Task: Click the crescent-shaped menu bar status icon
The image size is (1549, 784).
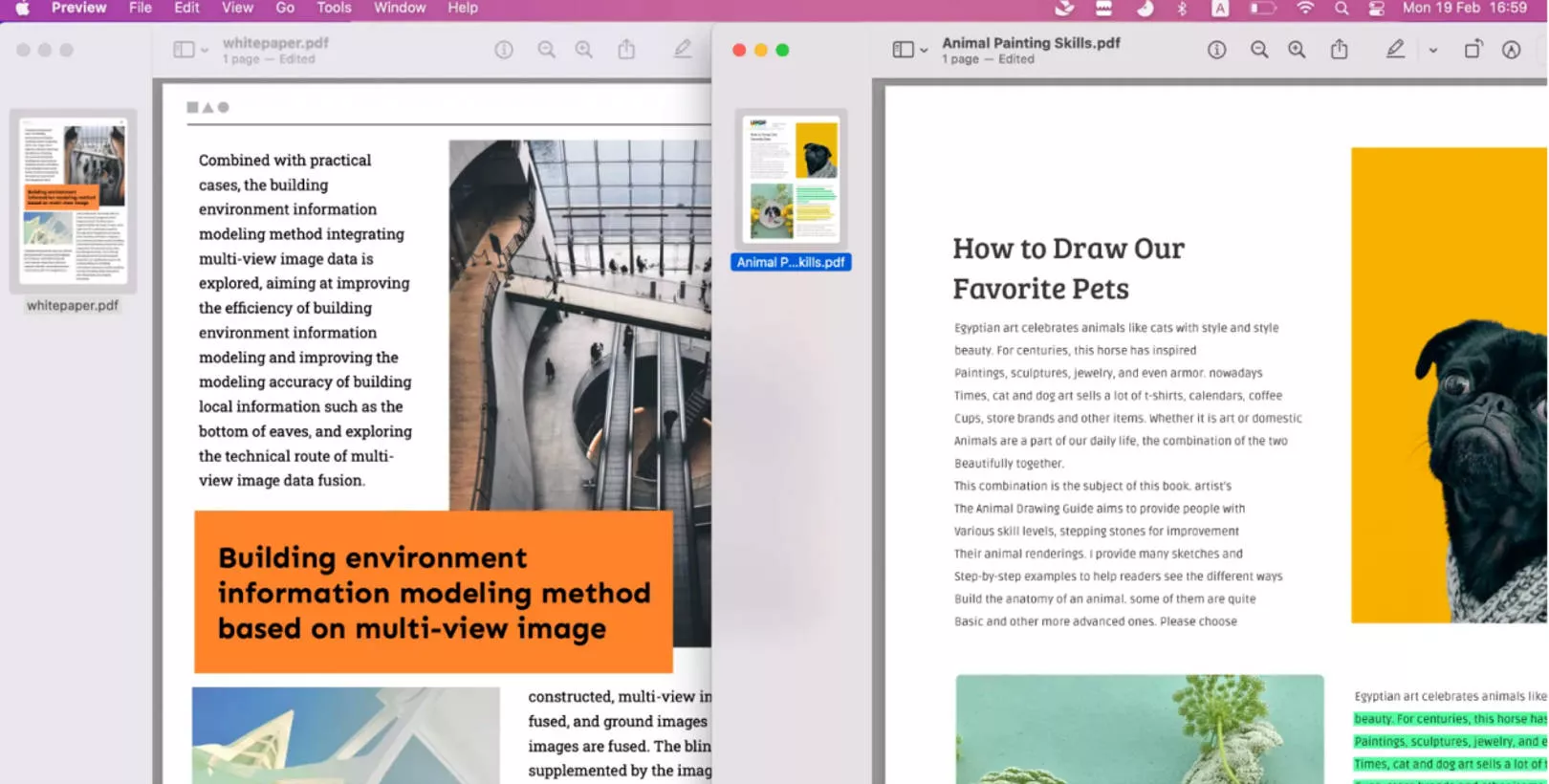Action: [x=1145, y=8]
